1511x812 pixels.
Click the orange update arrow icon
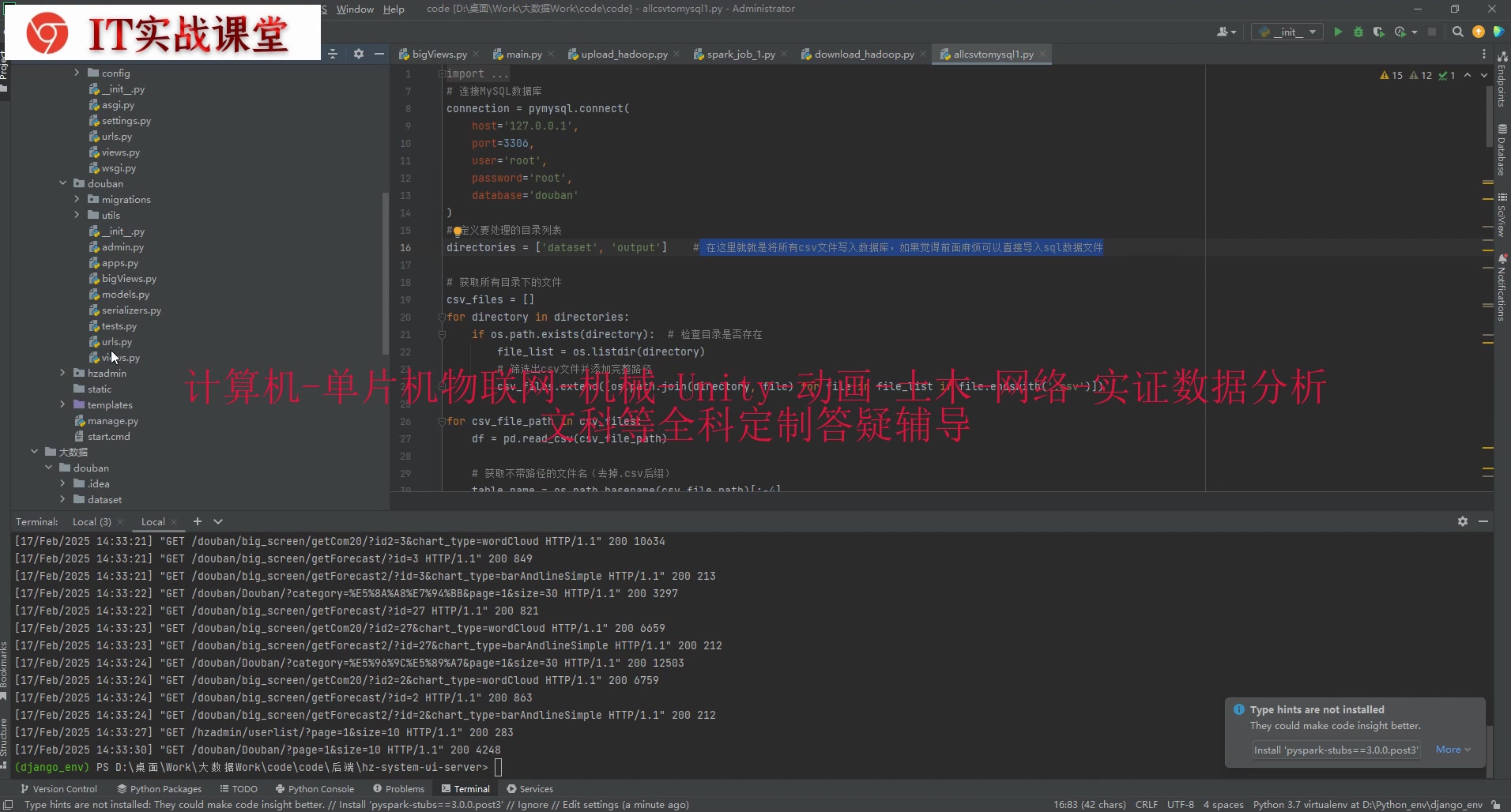1479,32
